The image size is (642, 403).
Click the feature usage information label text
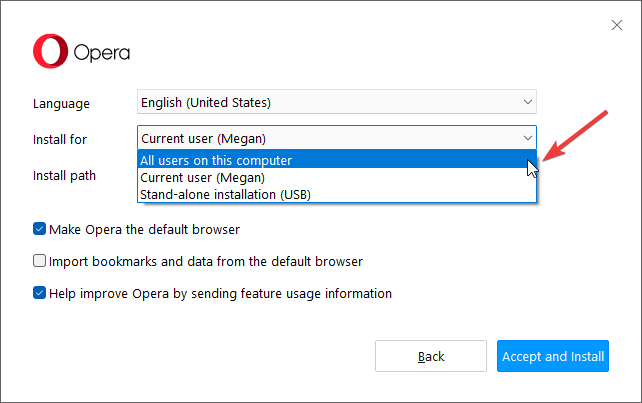tap(220, 293)
